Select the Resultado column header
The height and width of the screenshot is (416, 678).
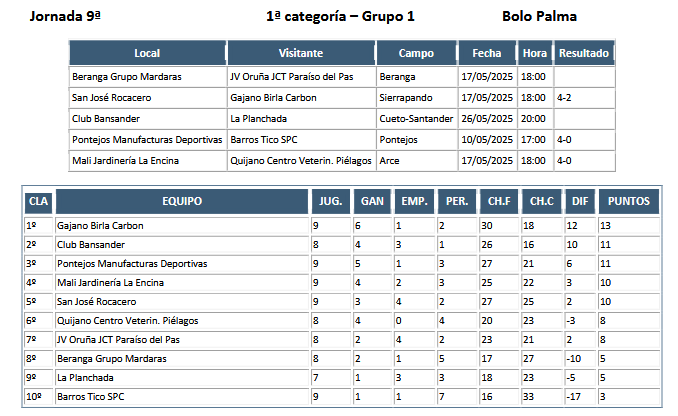click(584, 53)
